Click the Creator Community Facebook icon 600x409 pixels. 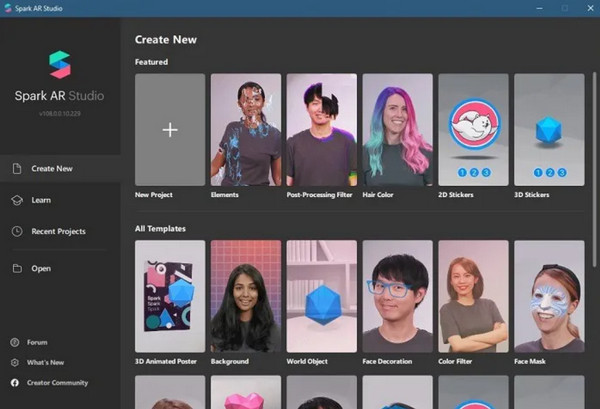pyautogui.click(x=15, y=383)
